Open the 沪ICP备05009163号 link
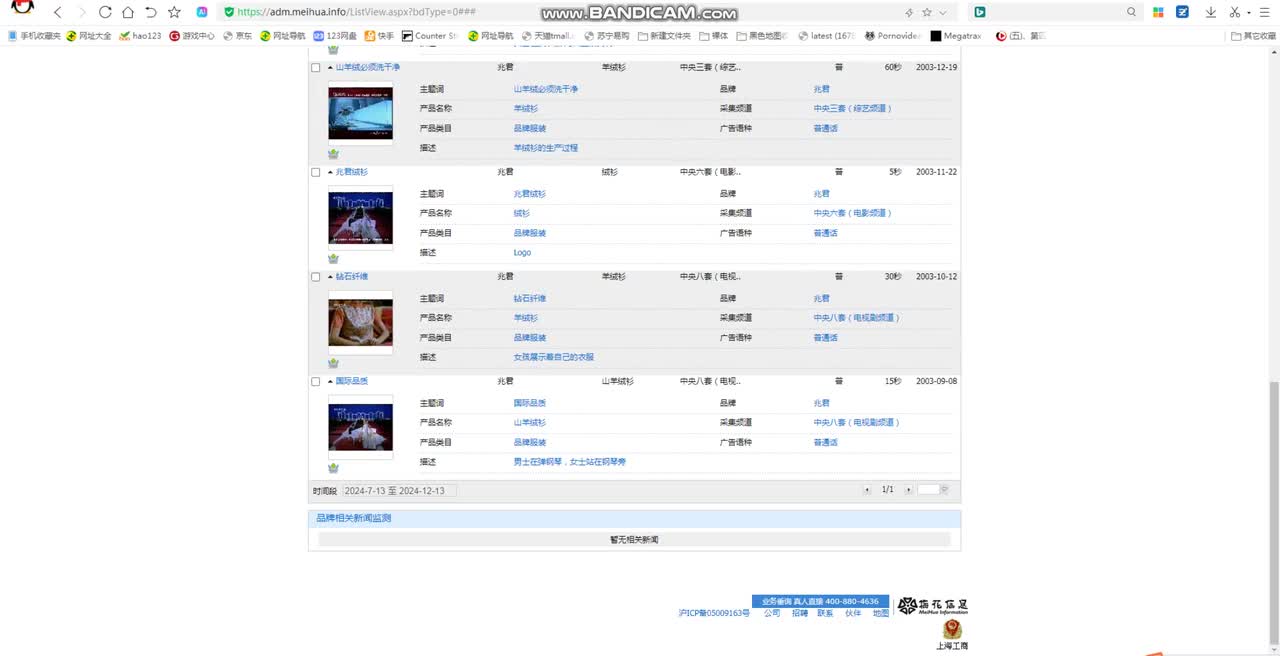Image resolution: width=1280 pixels, height=656 pixels. (713, 614)
